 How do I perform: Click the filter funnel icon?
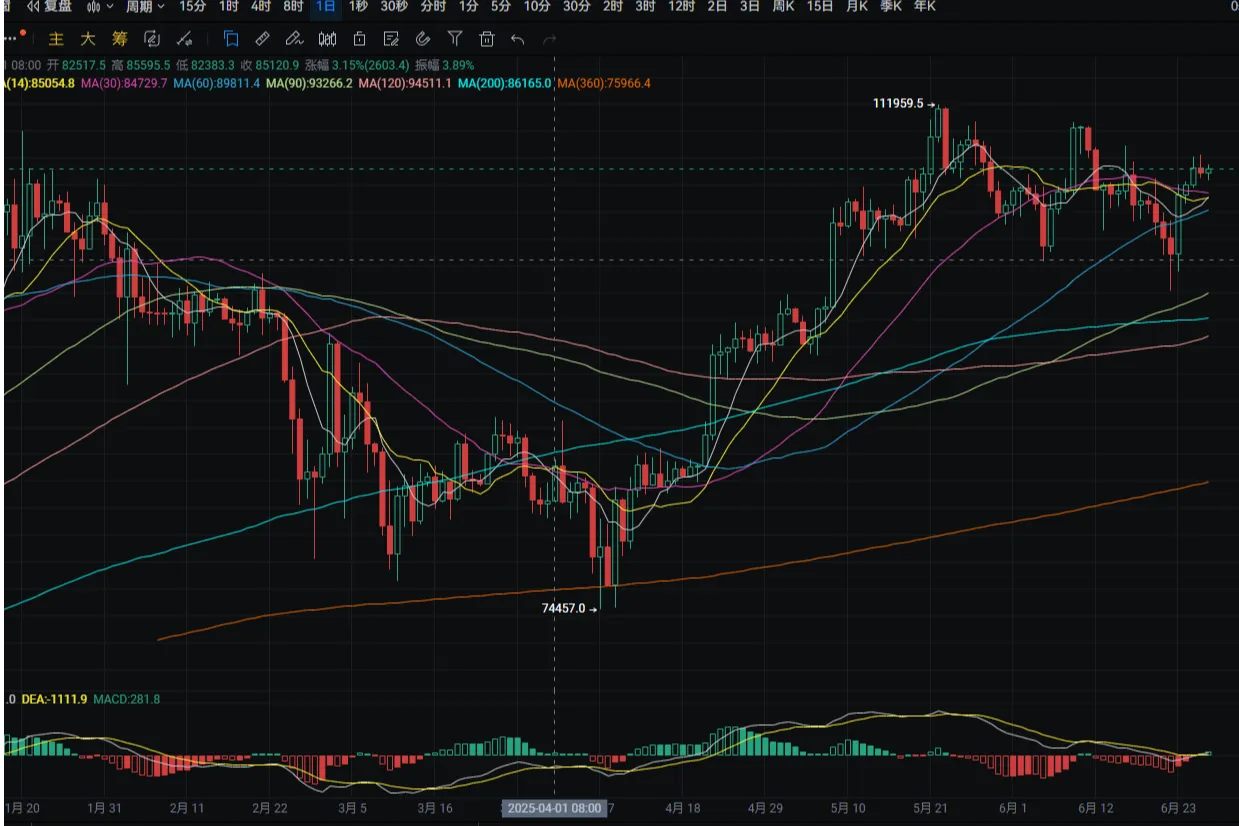click(x=455, y=39)
